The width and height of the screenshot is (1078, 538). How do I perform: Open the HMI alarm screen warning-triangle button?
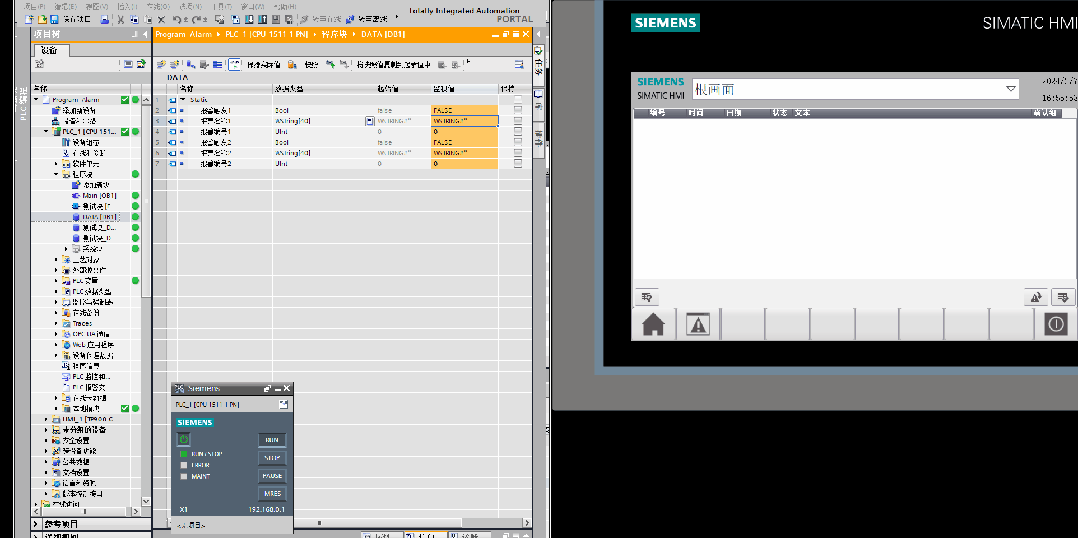[698, 324]
